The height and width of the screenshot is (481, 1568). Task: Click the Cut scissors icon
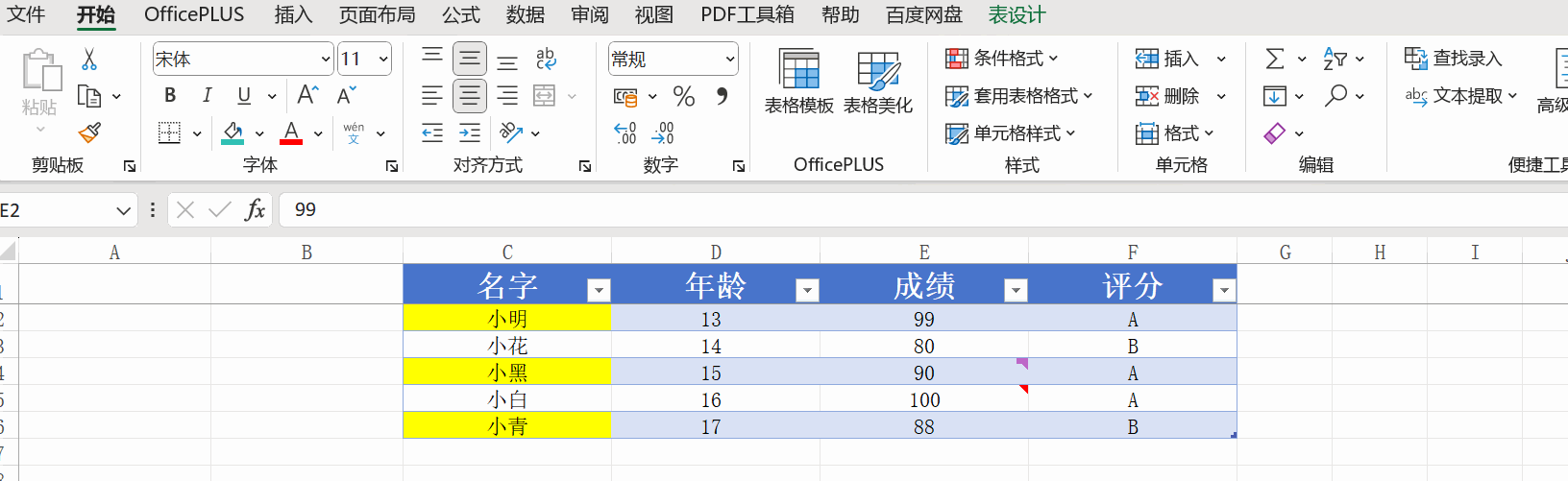[89, 60]
